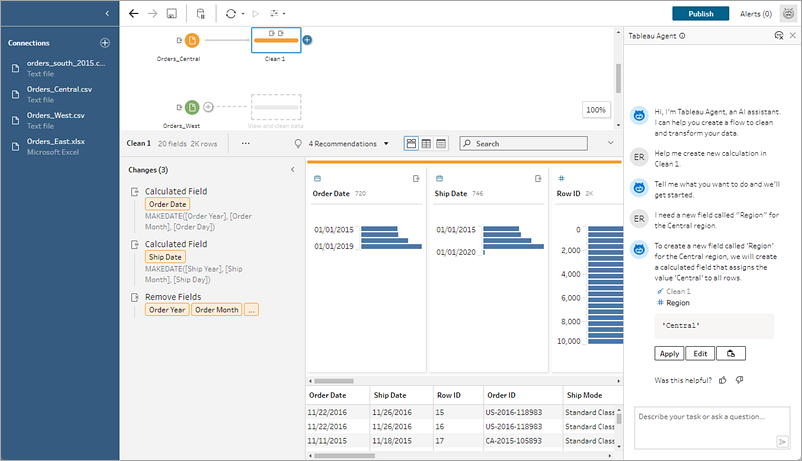The image size is (802, 461).
Task: Open Clean 1 more options menu
Action: coord(246,143)
